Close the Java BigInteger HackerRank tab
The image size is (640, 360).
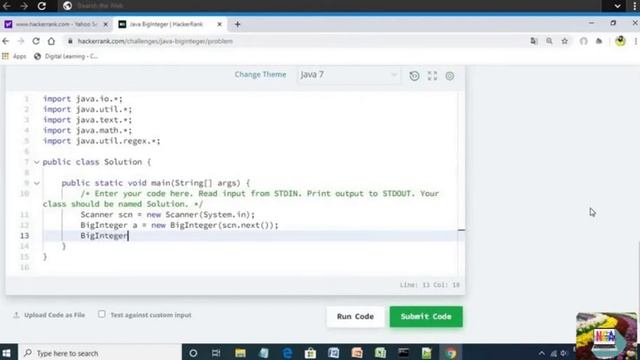(219, 24)
